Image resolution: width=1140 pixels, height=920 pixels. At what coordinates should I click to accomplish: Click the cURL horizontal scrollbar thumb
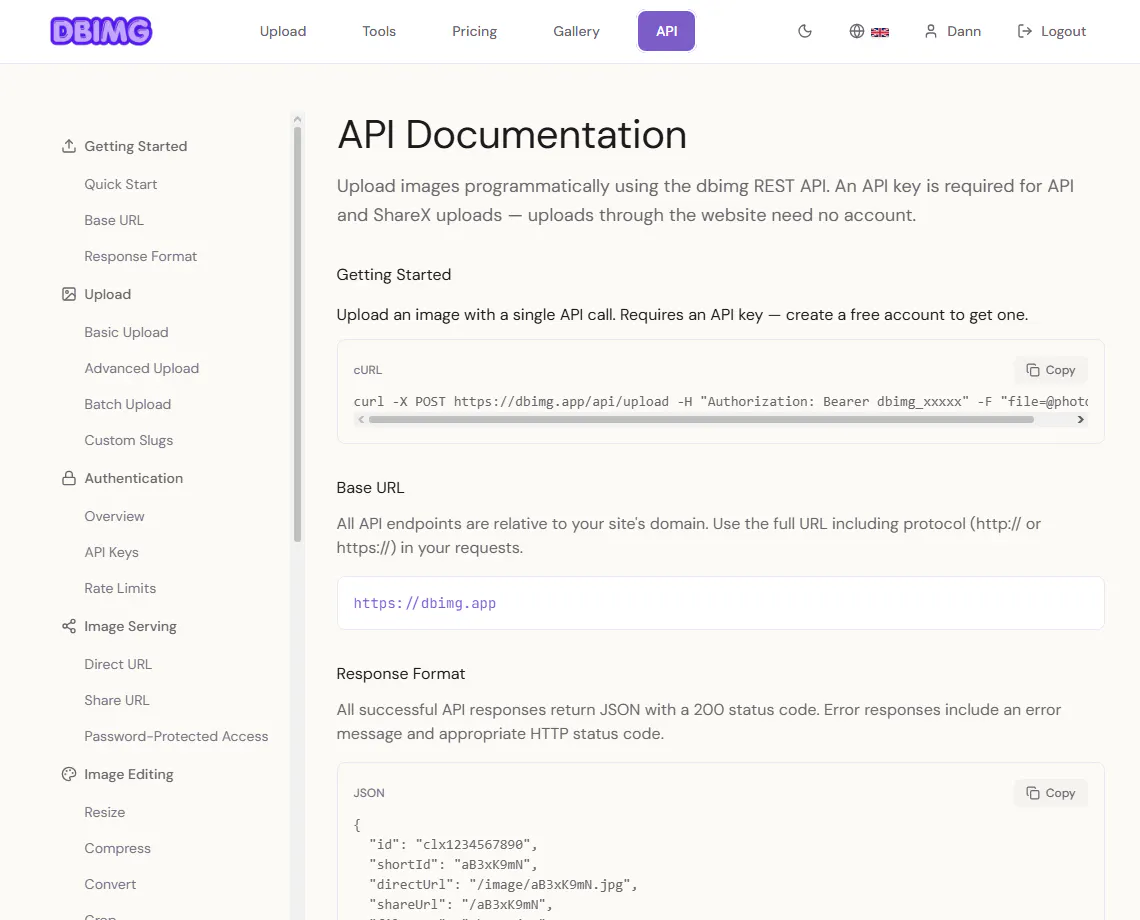701,420
